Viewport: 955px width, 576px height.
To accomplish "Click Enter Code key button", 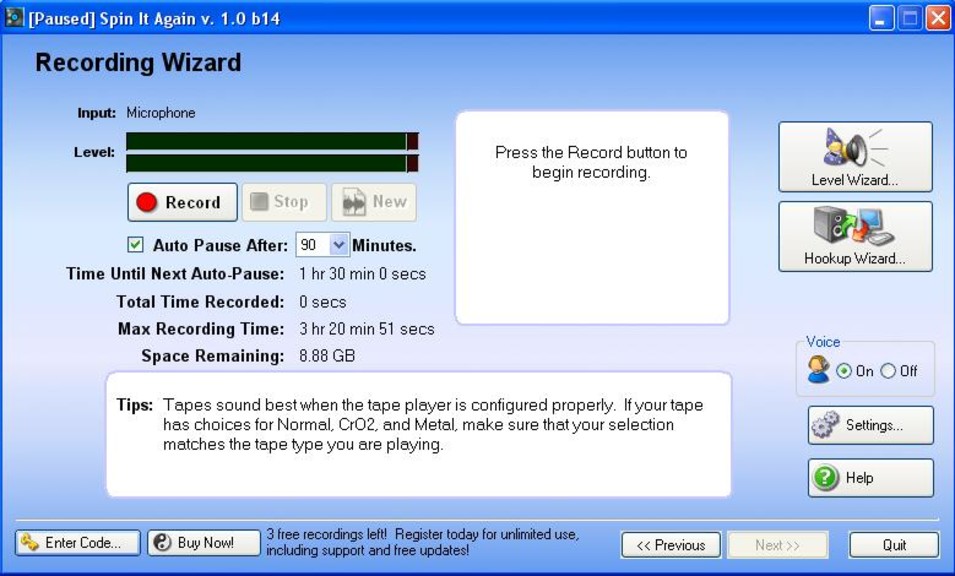I will tap(78, 543).
